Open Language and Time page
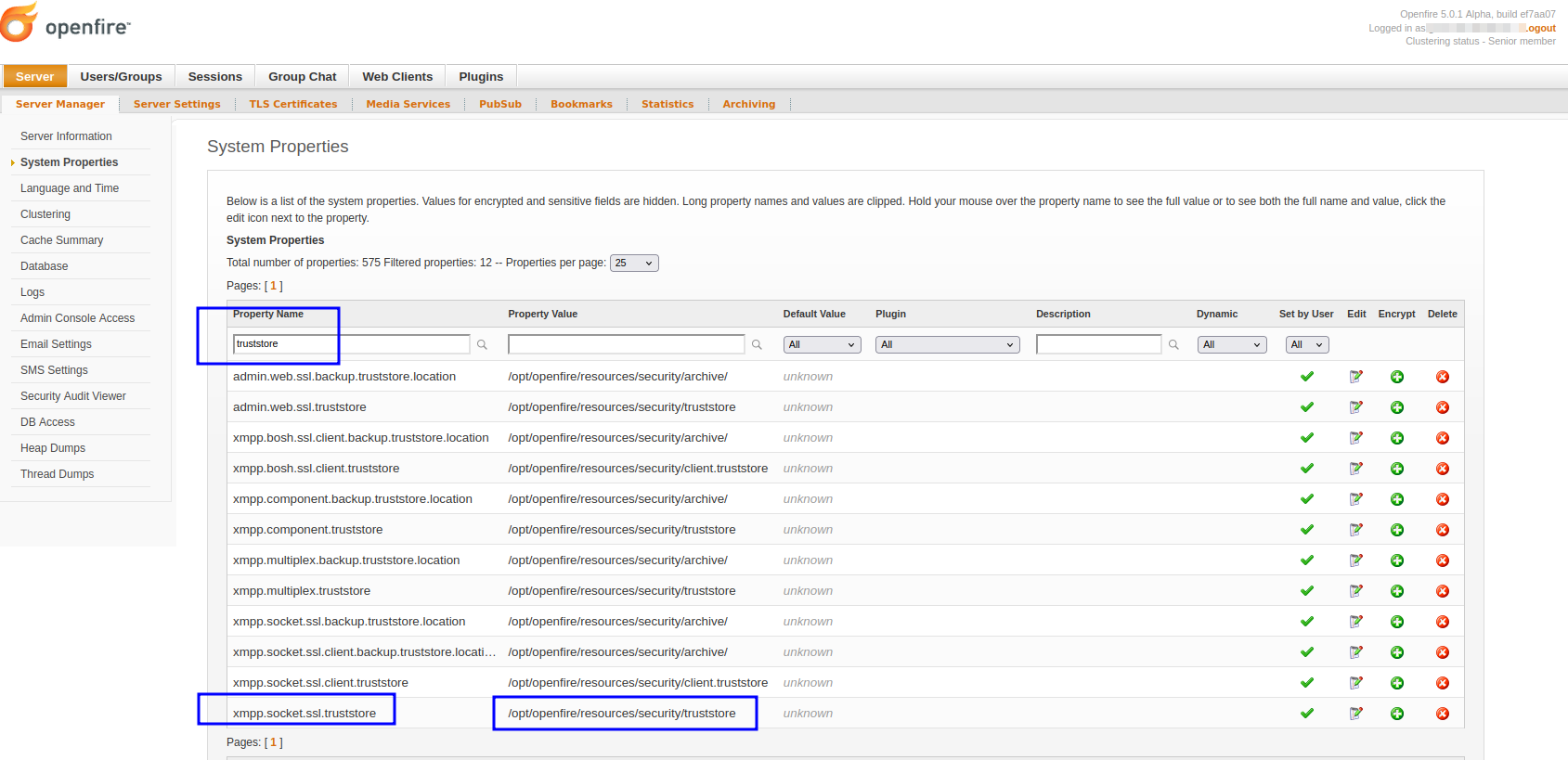 coord(70,188)
